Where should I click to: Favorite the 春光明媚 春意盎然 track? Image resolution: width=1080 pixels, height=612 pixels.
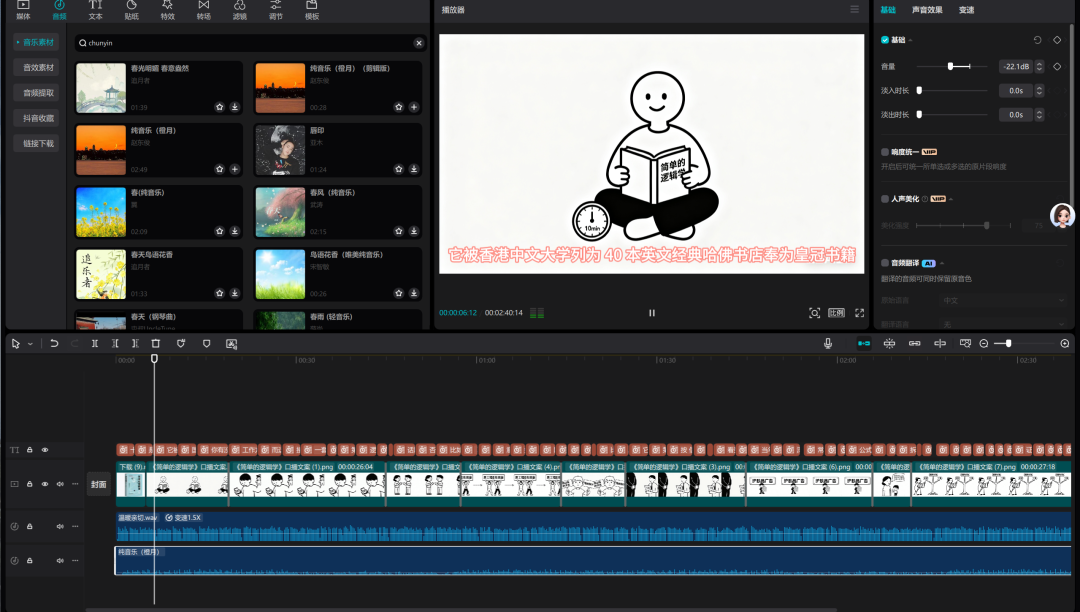coord(219,107)
